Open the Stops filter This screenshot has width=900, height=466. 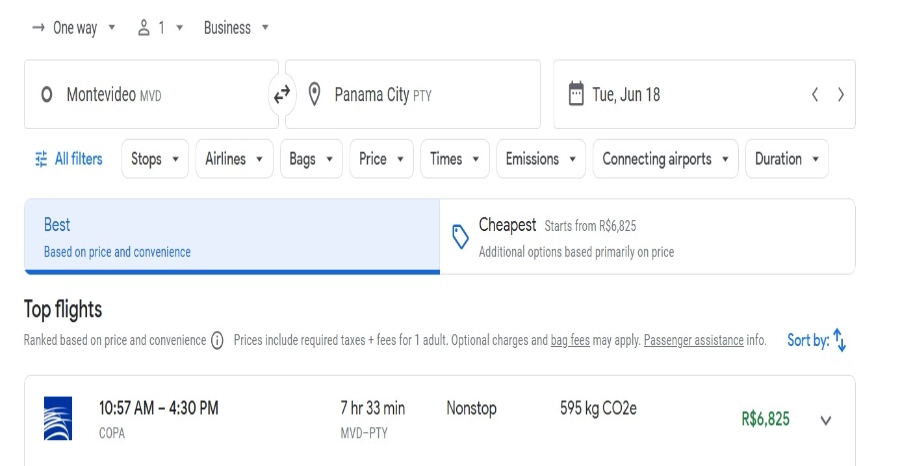coord(155,159)
